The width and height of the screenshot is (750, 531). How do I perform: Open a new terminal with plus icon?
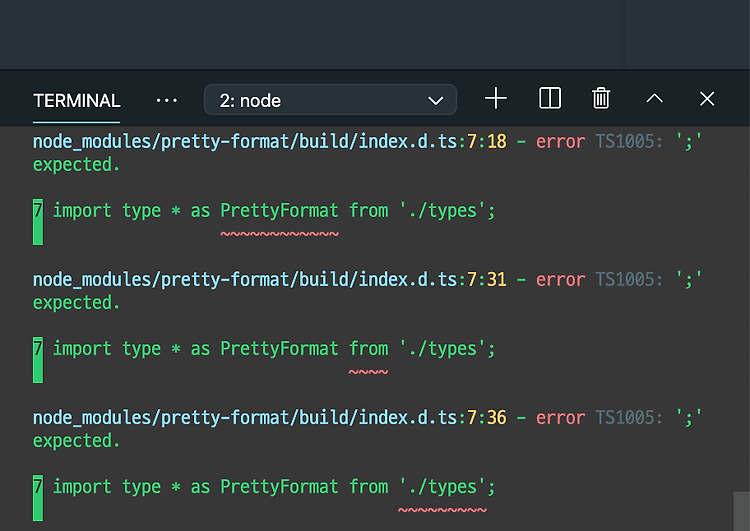pos(496,99)
